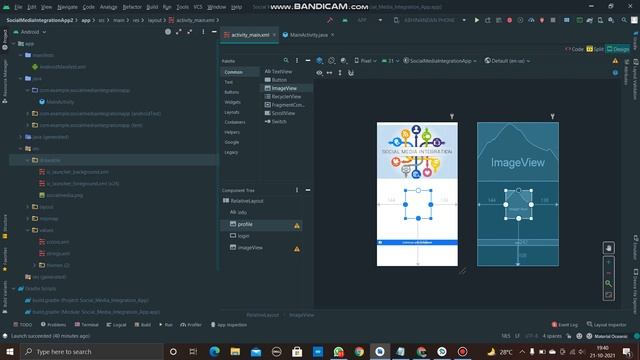Select RelativeLayout in the Component Tree

(x=243, y=201)
